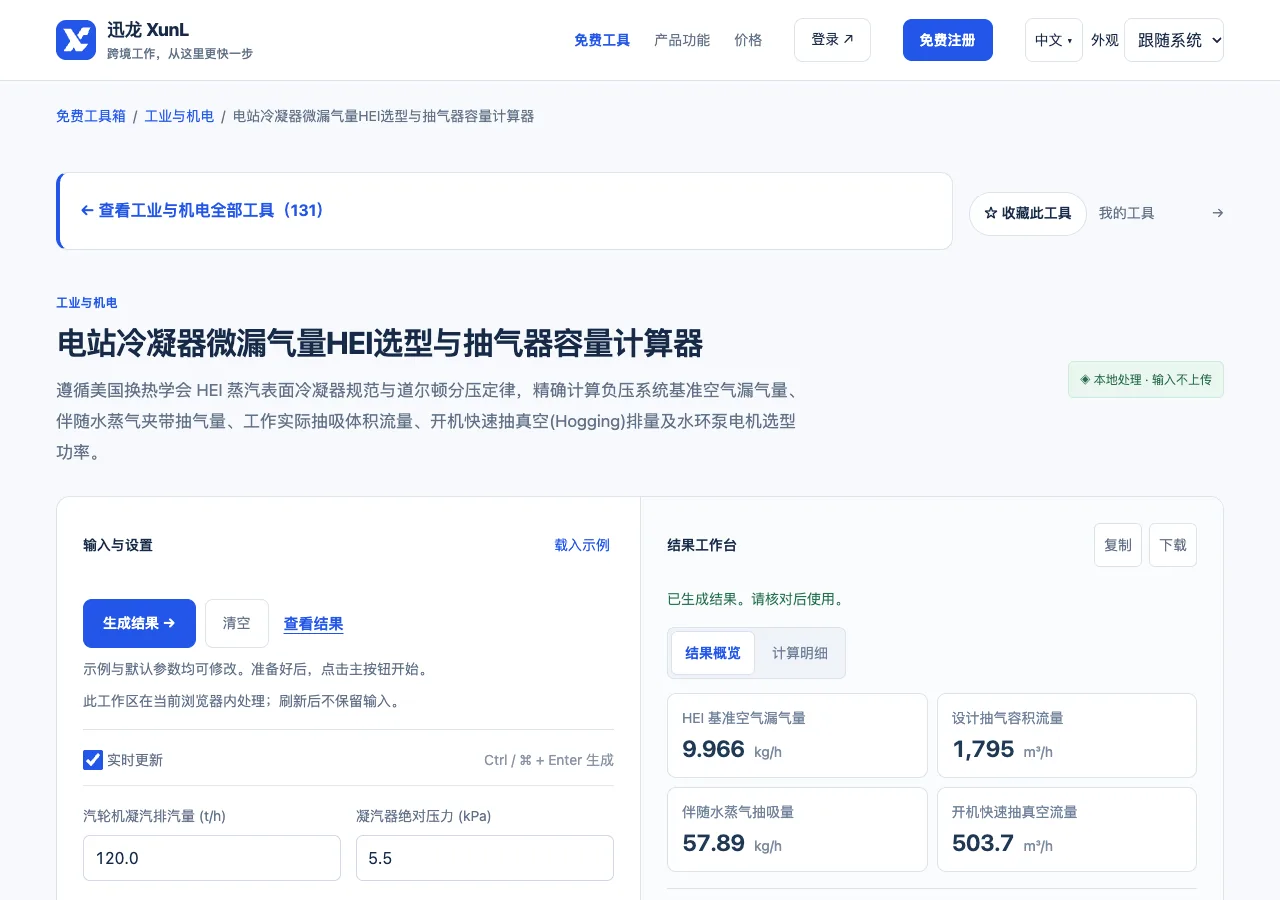This screenshot has height=900, width=1280.
Task: Click the 本地处理 · 输入不上传 badge
Action: pyautogui.click(x=1146, y=380)
